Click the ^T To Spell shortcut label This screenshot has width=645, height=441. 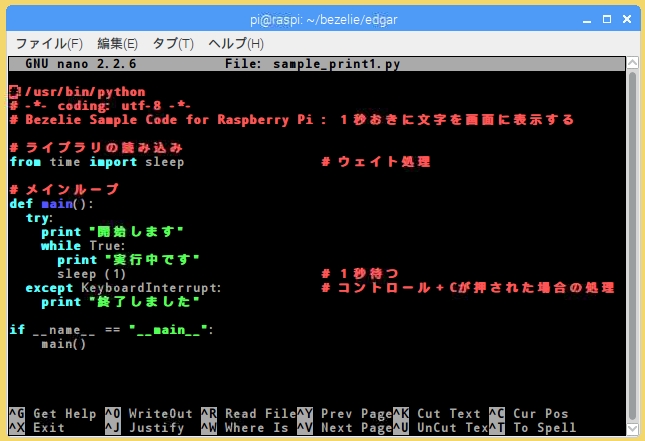pos(536,428)
